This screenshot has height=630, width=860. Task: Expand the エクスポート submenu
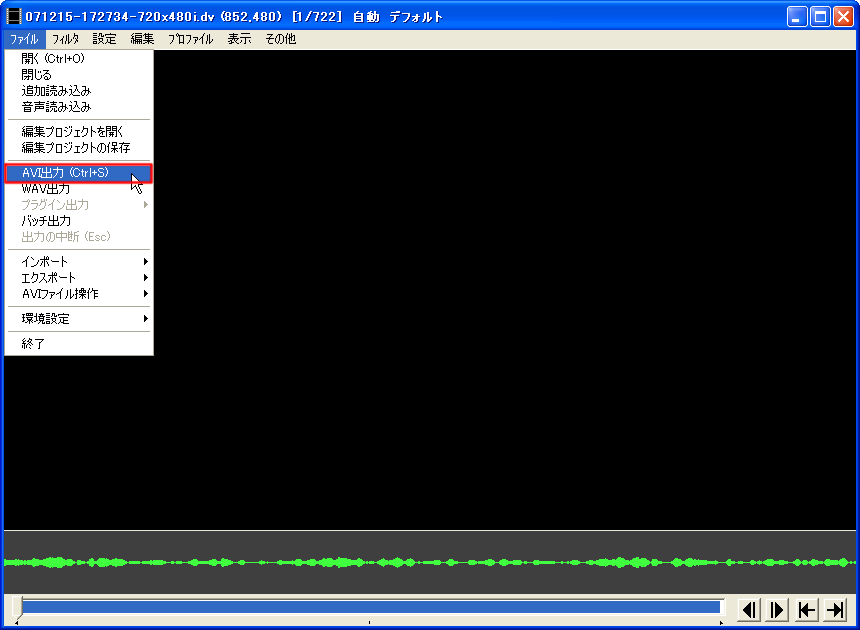78,278
